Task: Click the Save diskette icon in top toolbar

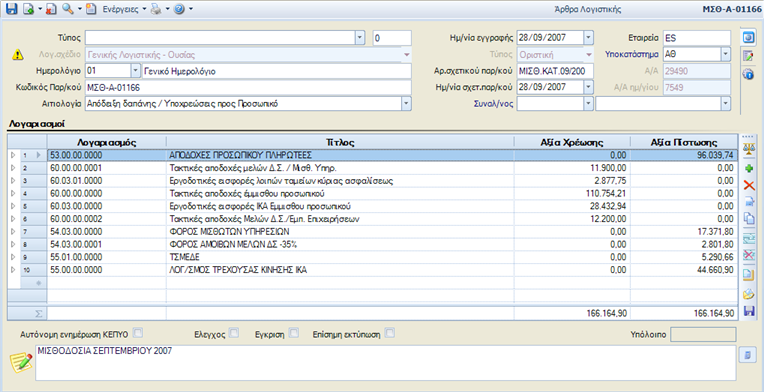Action: click(x=11, y=9)
